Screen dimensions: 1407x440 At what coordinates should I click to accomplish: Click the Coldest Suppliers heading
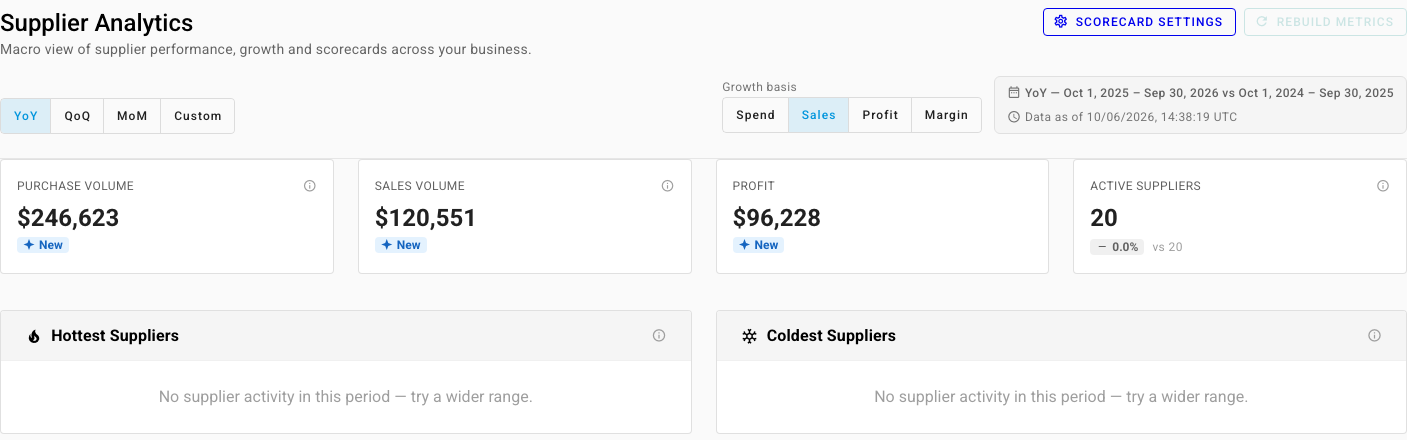[831, 336]
